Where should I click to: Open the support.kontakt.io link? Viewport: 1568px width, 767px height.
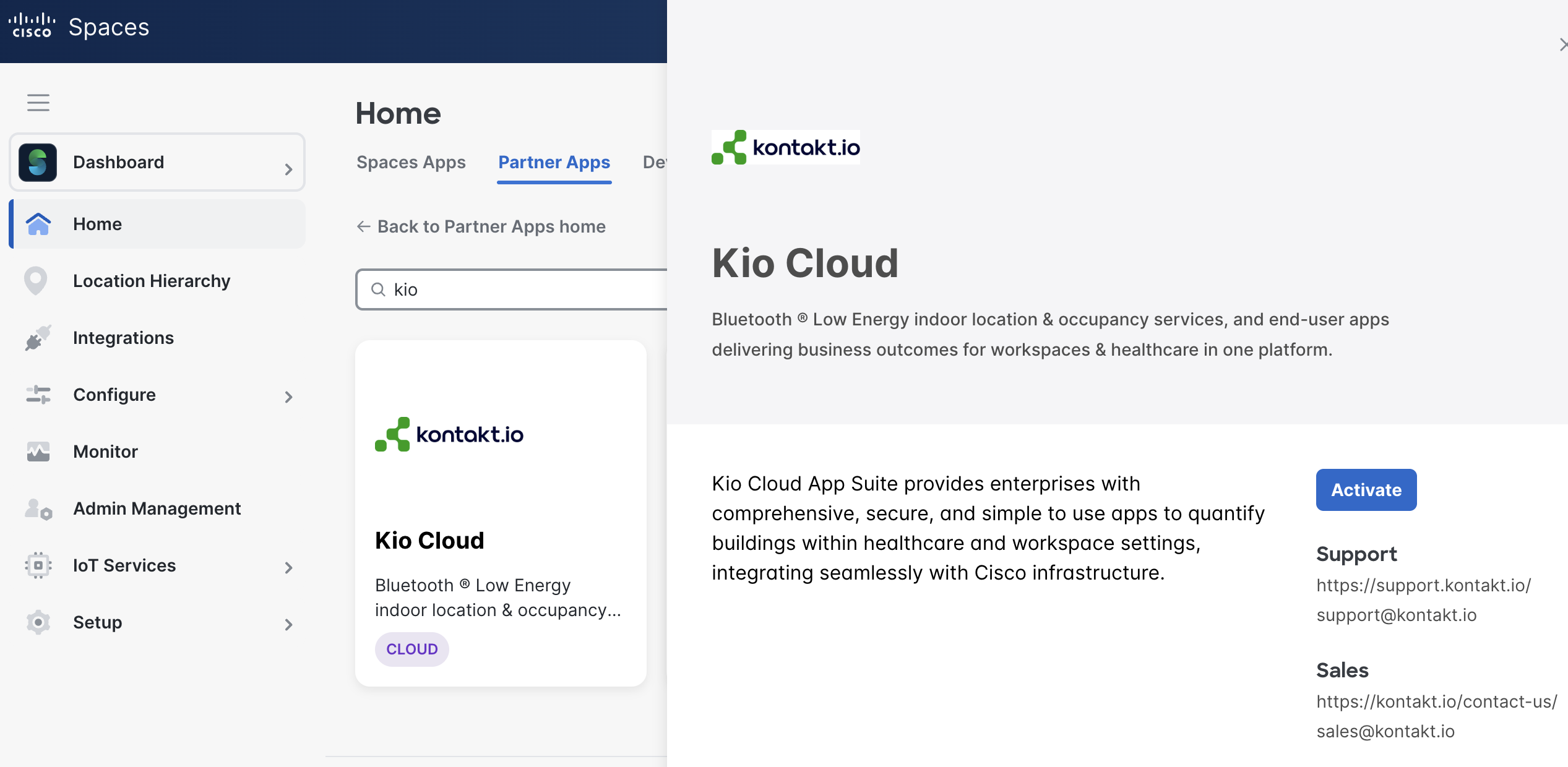[1423, 585]
